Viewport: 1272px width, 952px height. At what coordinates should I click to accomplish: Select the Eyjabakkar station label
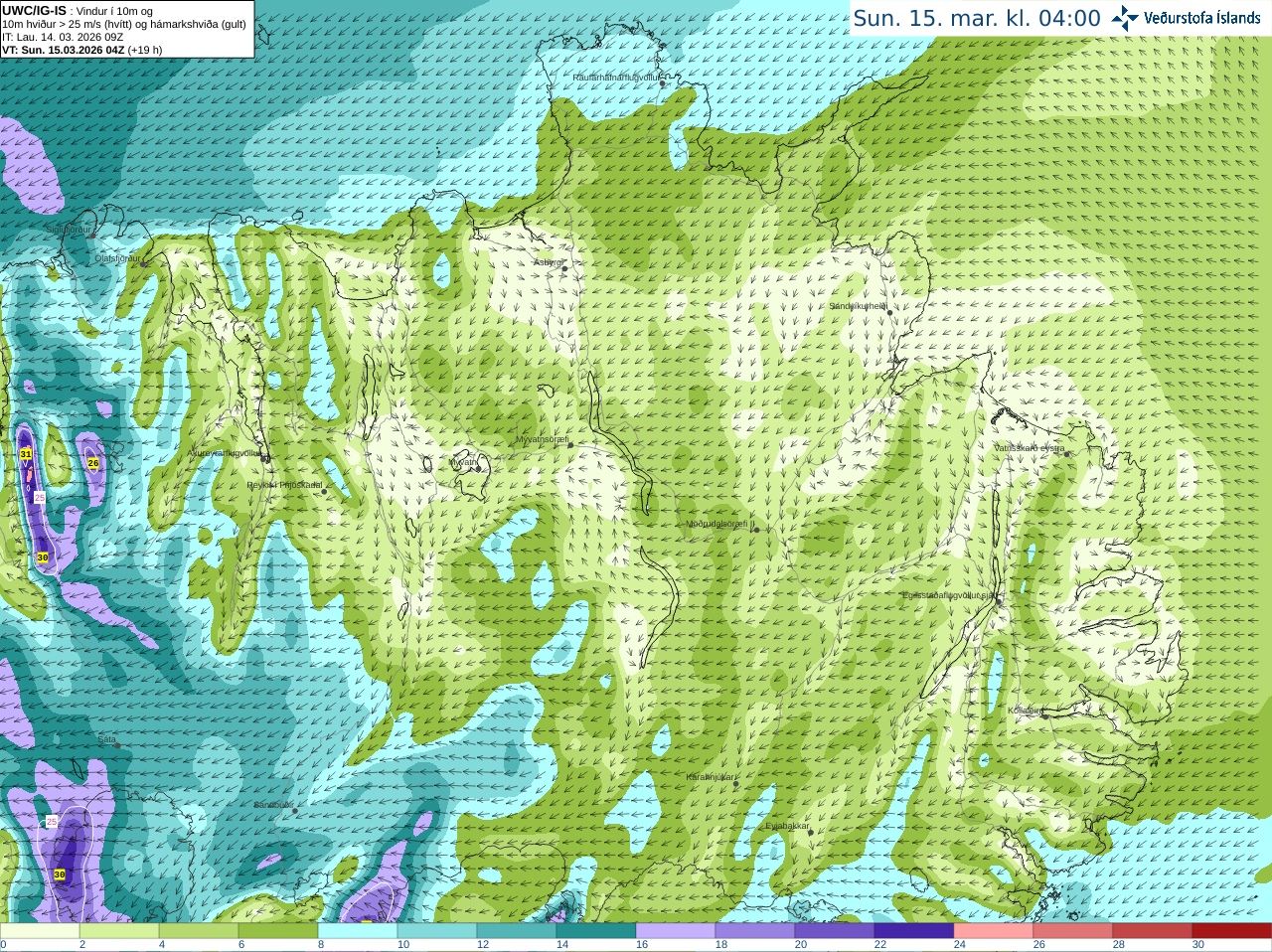(x=788, y=826)
